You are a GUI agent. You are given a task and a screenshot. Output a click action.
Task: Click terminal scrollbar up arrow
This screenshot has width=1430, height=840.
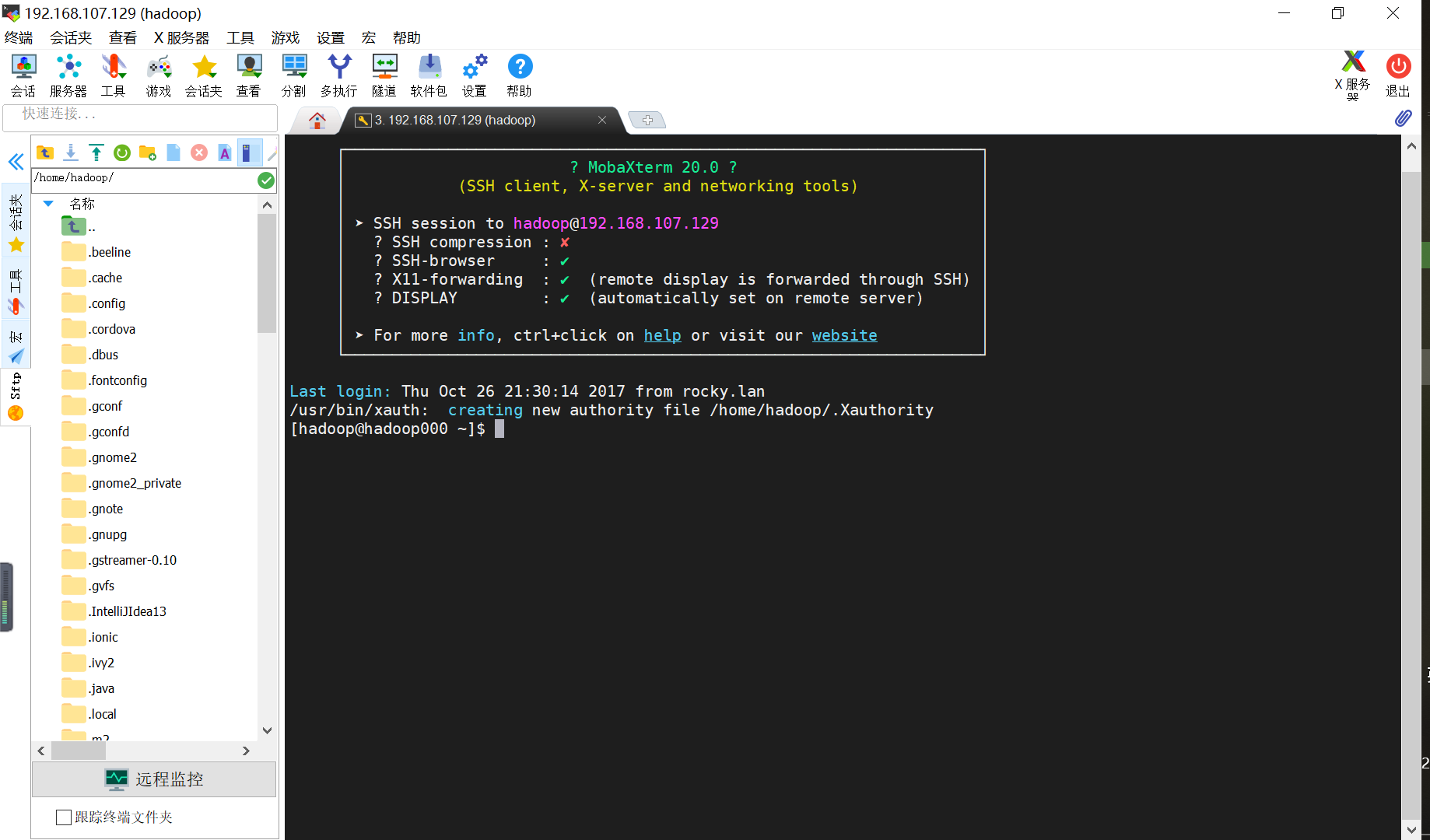pos(1411,145)
